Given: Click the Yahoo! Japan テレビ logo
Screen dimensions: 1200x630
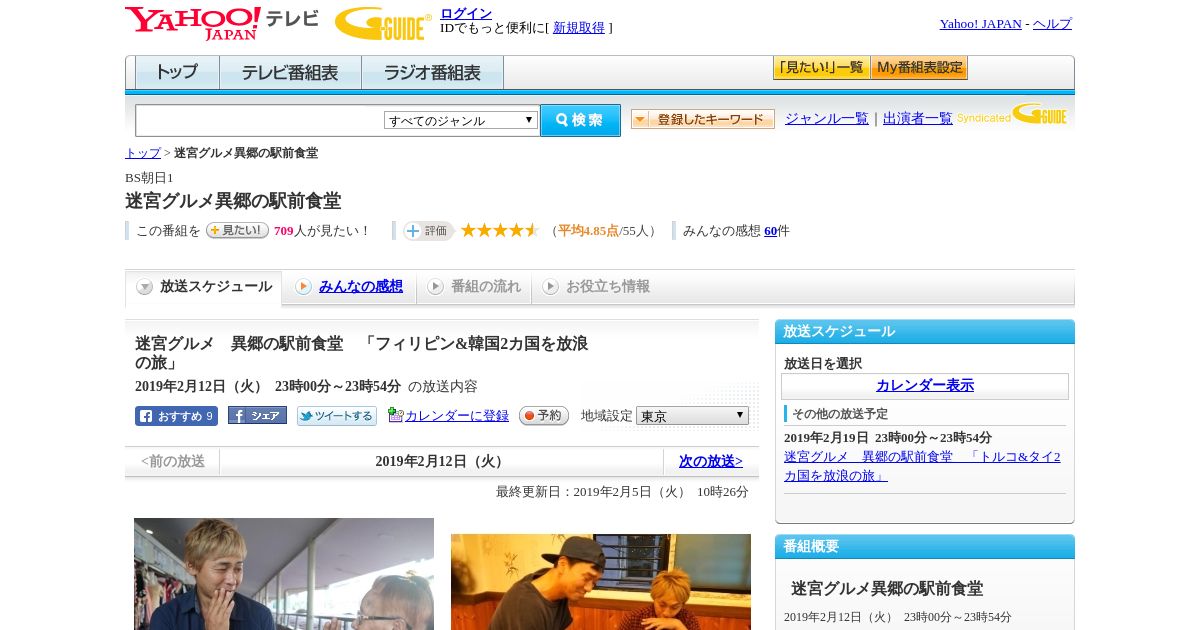Looking at the screenshot, I should click(x=222, y=22).
